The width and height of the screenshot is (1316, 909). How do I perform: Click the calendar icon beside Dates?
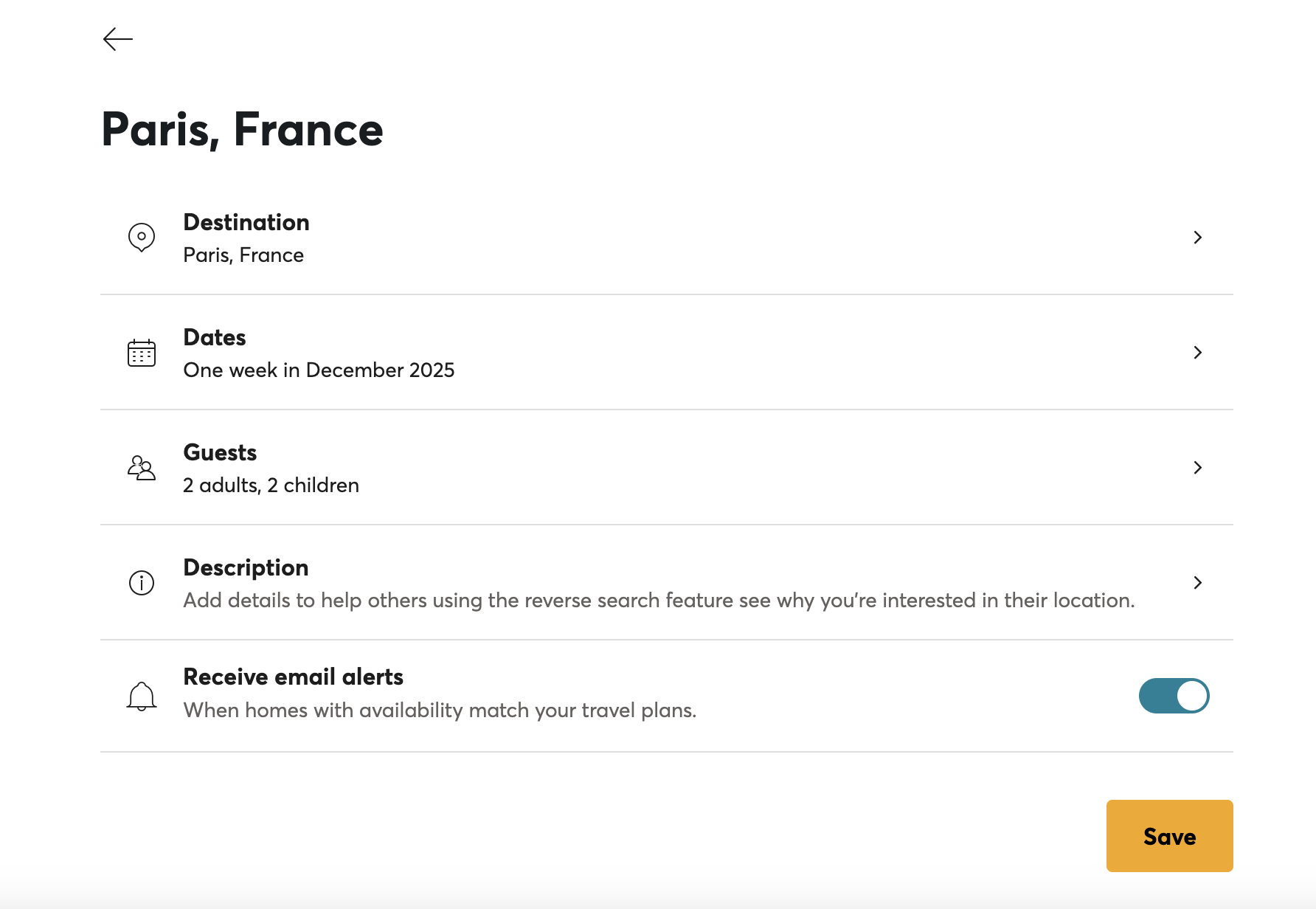[x=142, y=353]
